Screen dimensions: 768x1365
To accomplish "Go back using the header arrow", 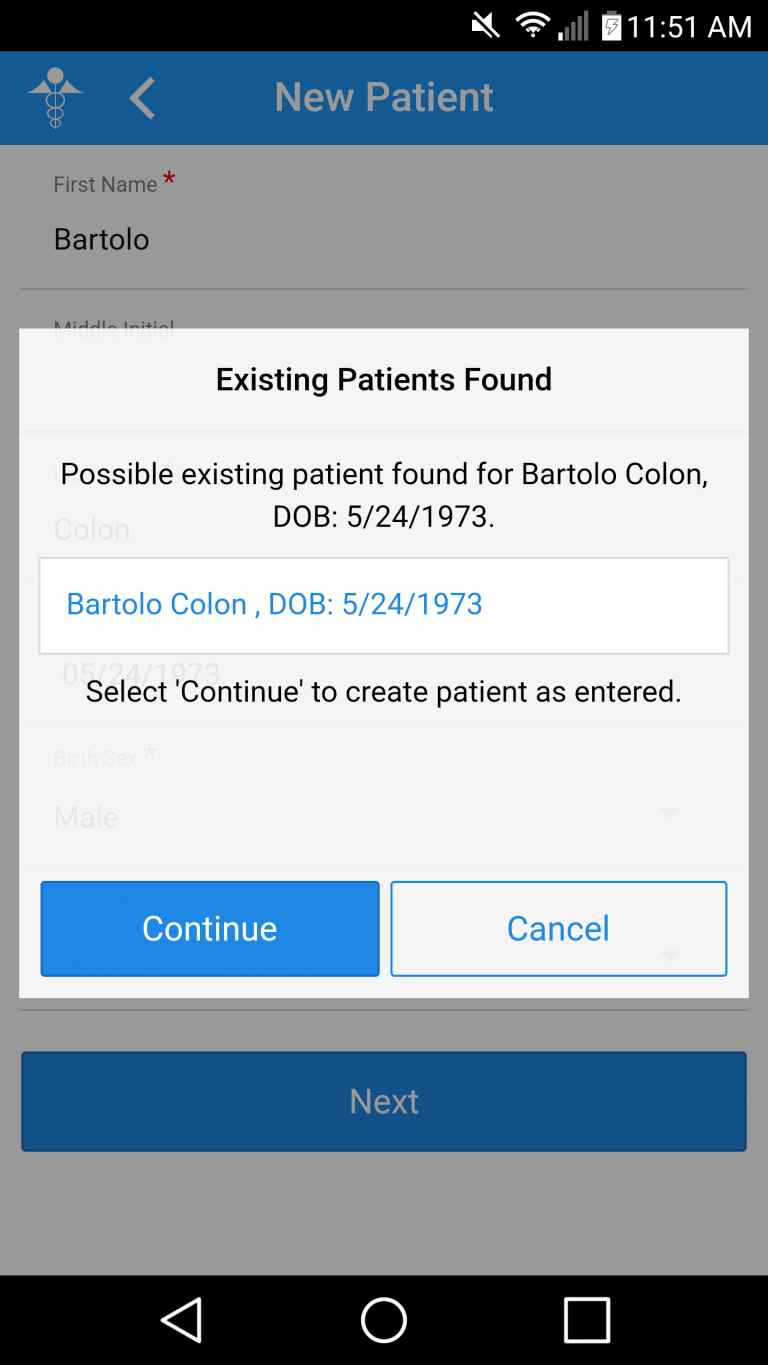I will tap(142, 98).
